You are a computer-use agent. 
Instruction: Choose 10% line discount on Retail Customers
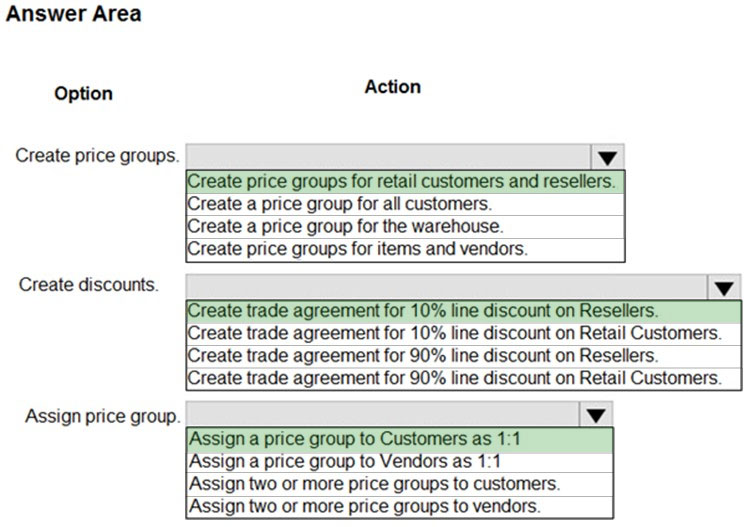click(464, 333)
